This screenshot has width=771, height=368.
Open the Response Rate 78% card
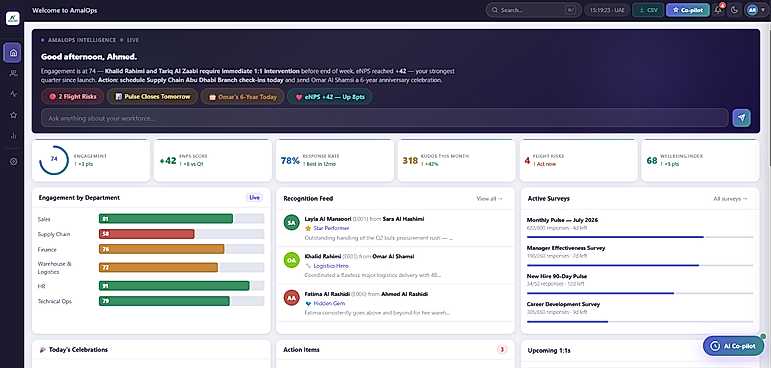335,160
